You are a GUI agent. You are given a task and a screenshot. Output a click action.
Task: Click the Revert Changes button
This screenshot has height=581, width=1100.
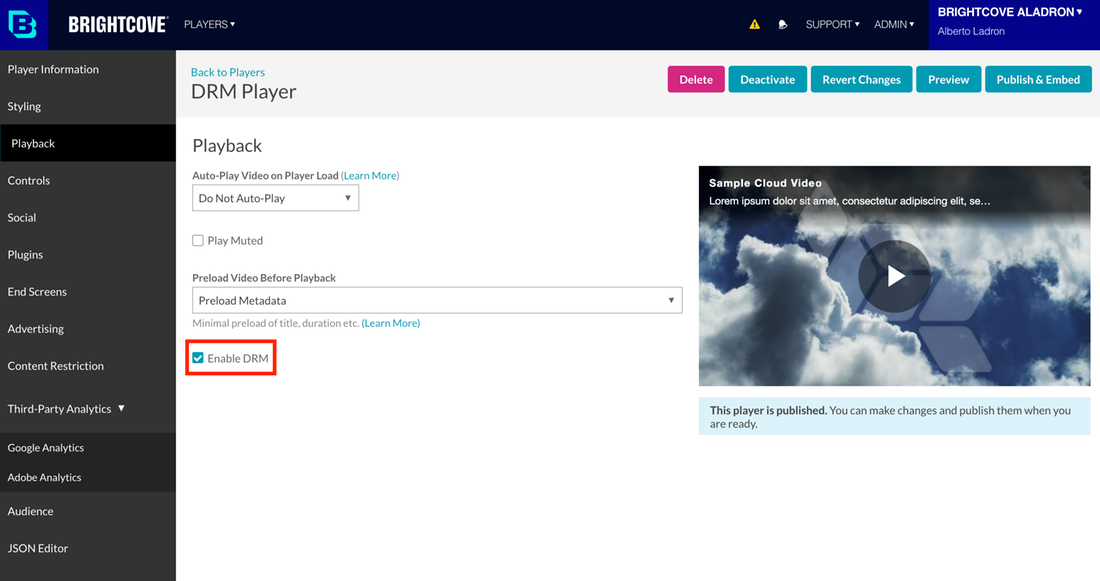[x=861, y=80]
